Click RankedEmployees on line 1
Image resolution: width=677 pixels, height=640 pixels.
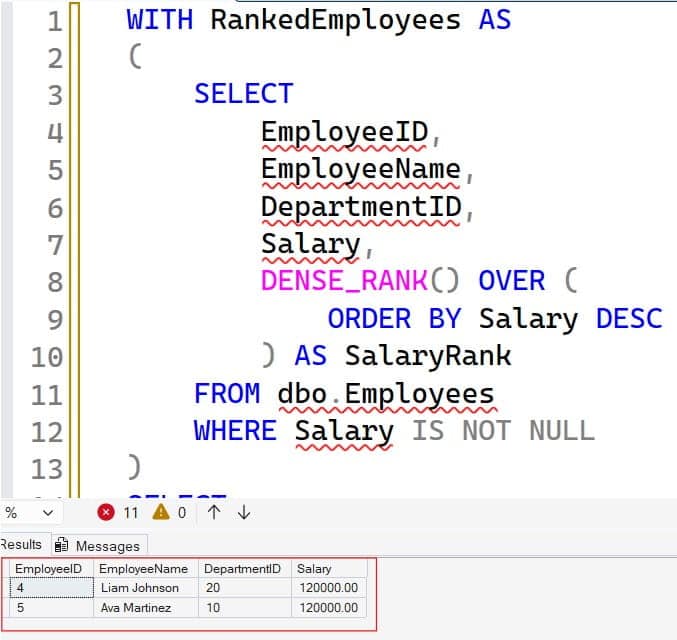(x=335, y=21)
